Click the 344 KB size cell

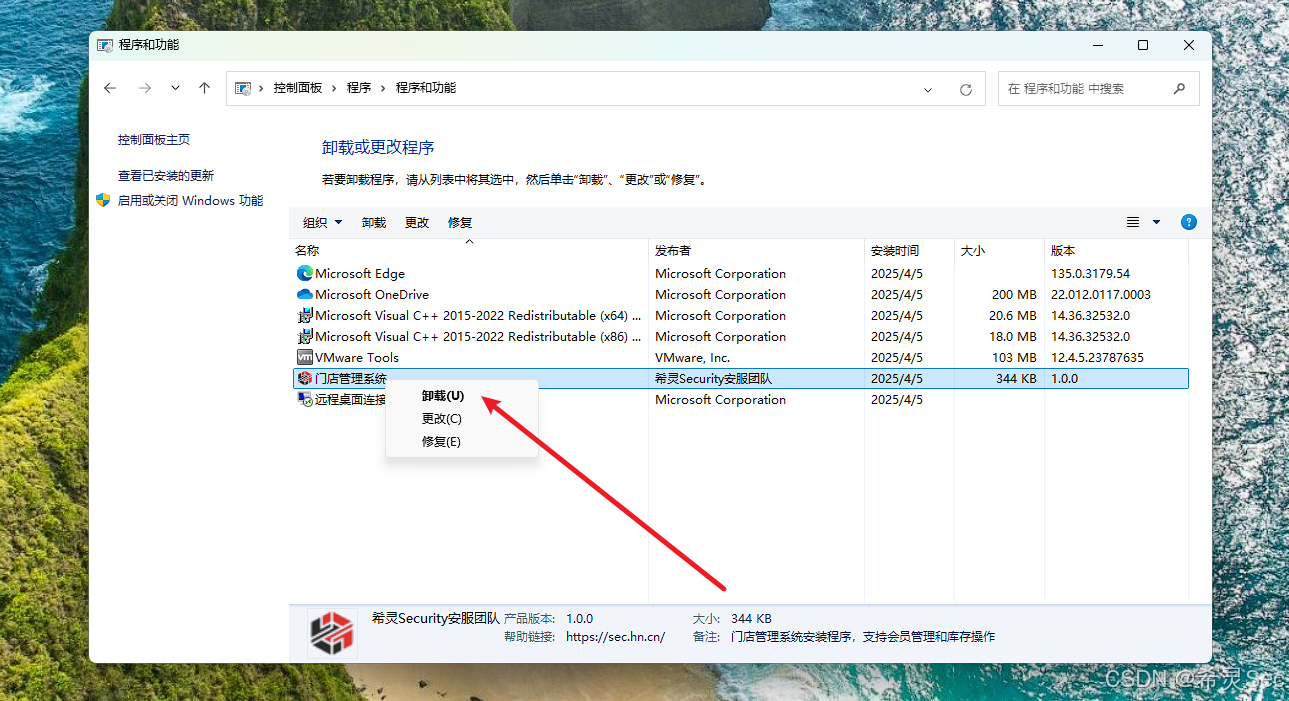1016,378
